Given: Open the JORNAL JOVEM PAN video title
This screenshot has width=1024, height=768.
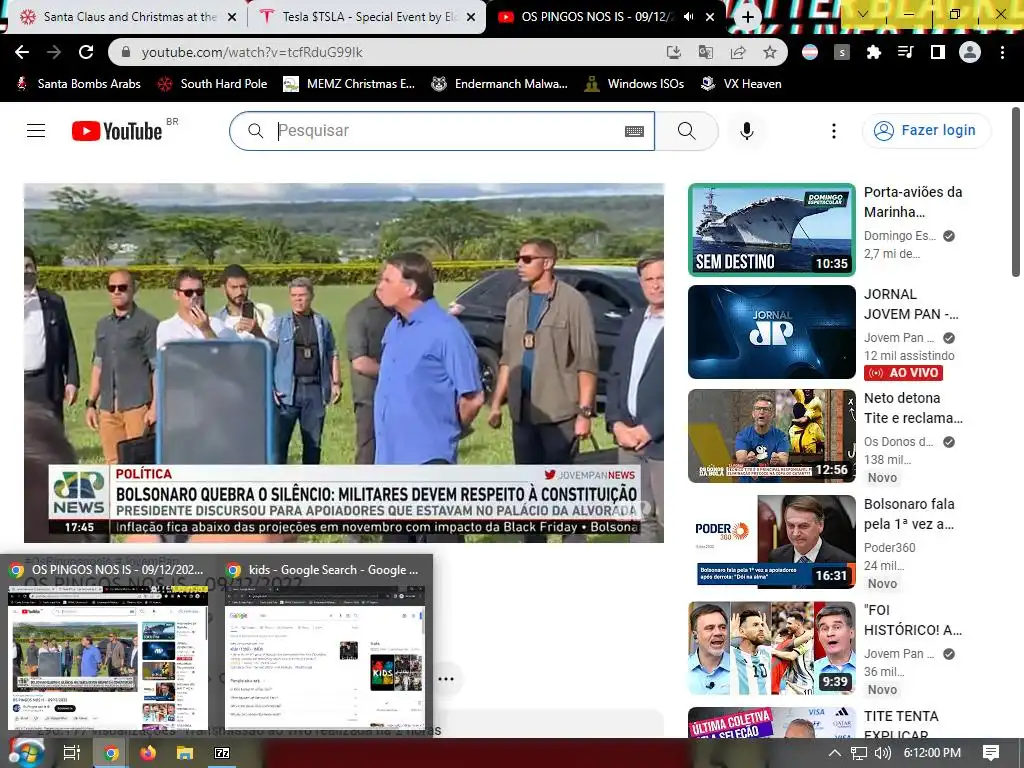Looking at the screenshot, I should tap(911, 304).
